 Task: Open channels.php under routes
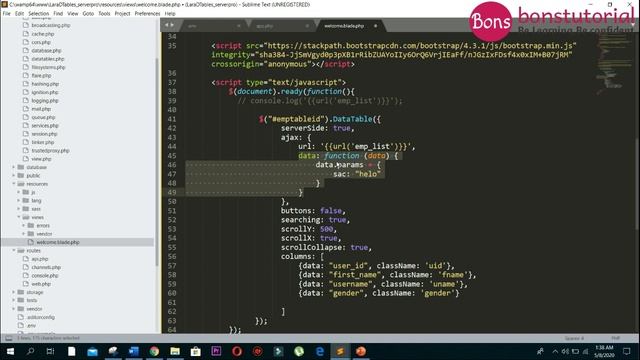click(46, 267)
